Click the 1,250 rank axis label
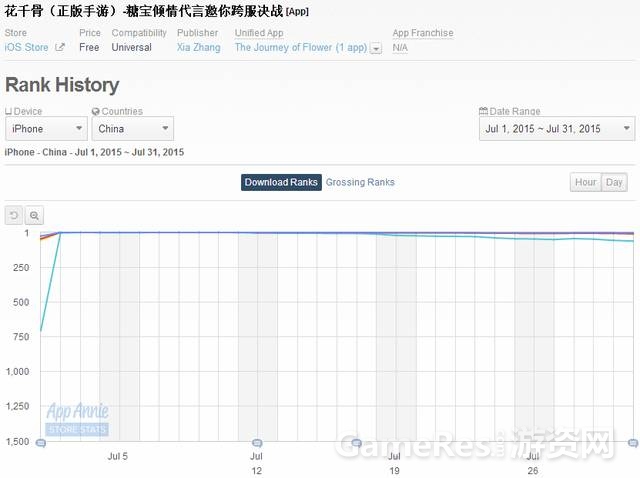Image resolution: width=640 pixels, height=478 pixels. [x=18, y=407]
